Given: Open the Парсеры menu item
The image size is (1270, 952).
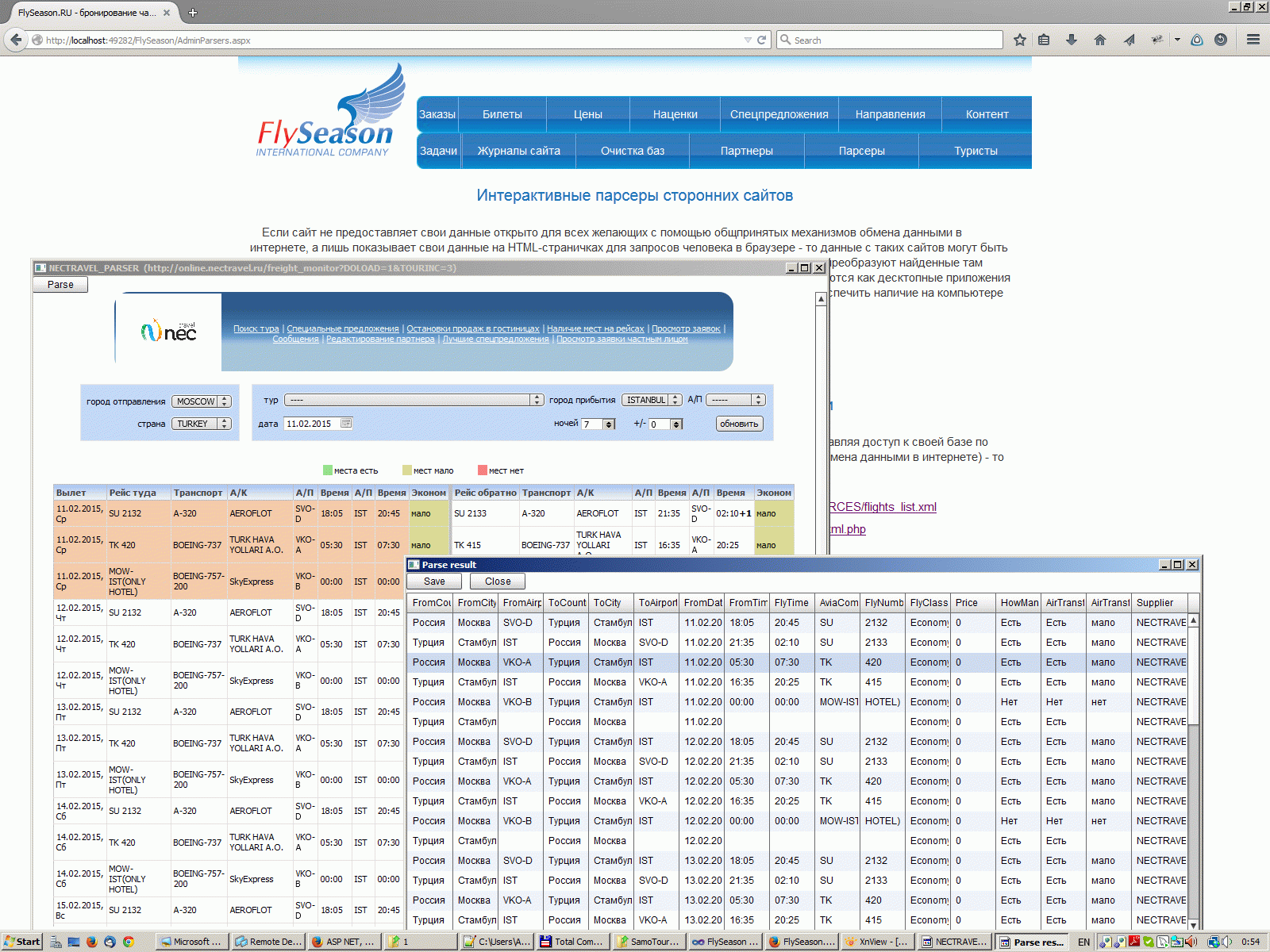Looking at the screenshot, I should (x=862, y=151).
